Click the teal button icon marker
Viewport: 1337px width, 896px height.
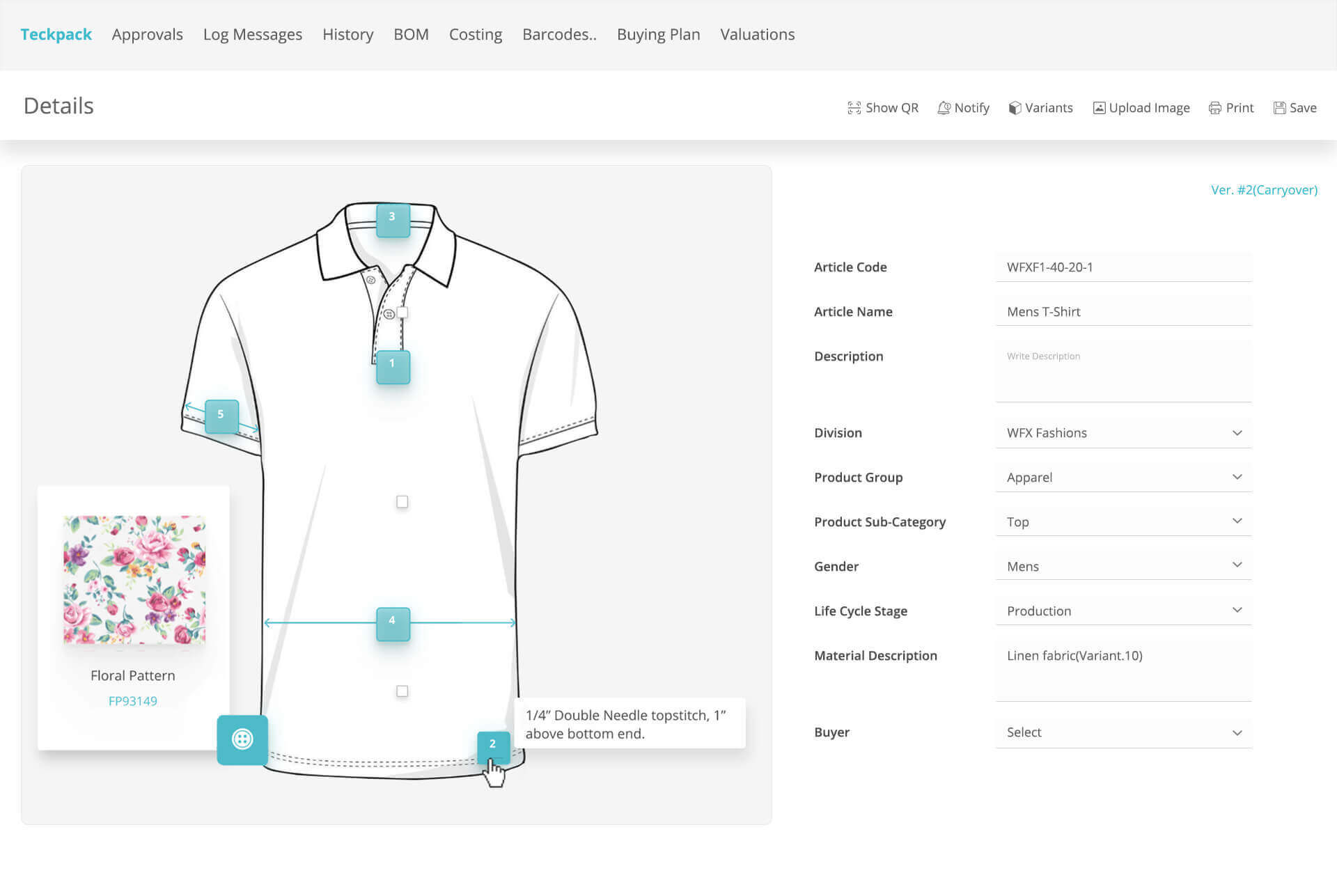(242, 739)
